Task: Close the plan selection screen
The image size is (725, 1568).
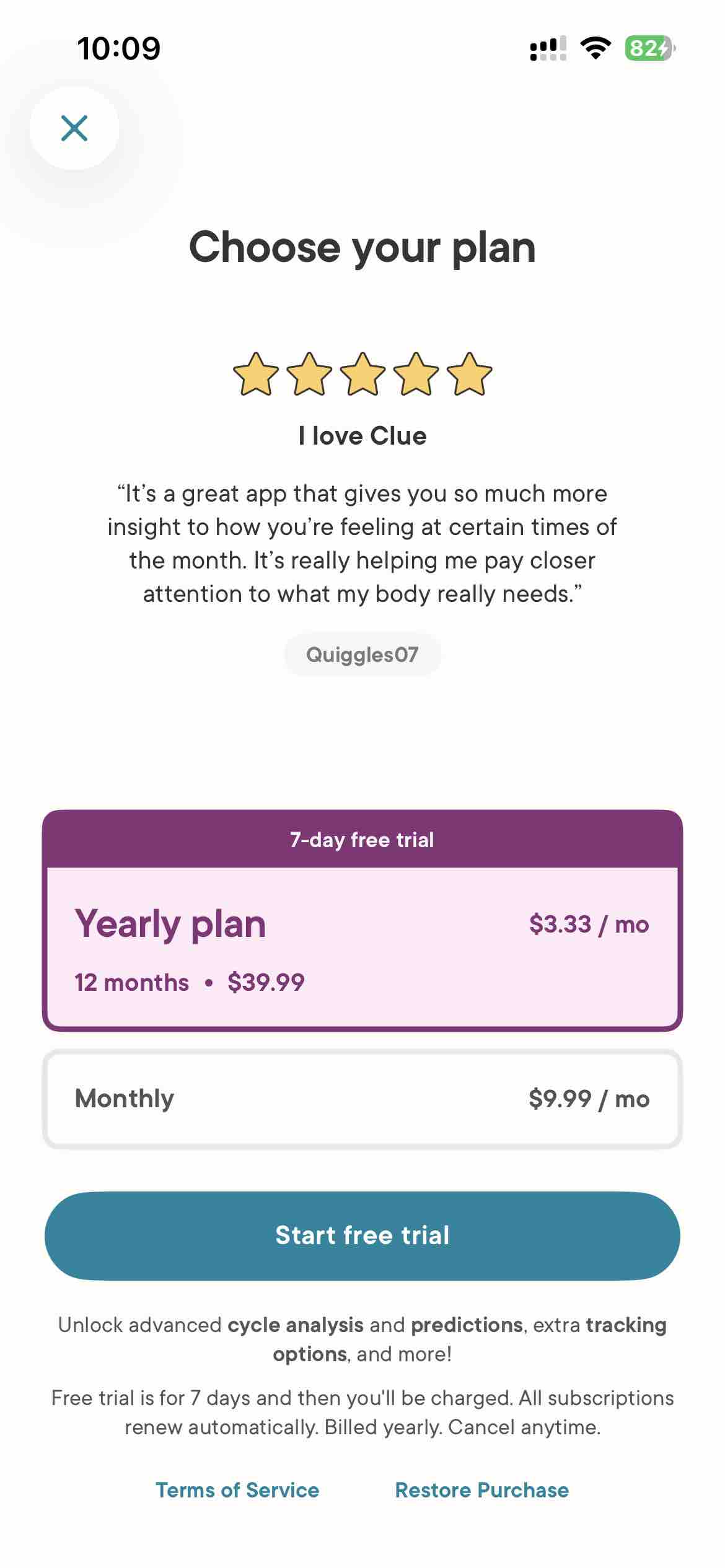Action: 74,128
